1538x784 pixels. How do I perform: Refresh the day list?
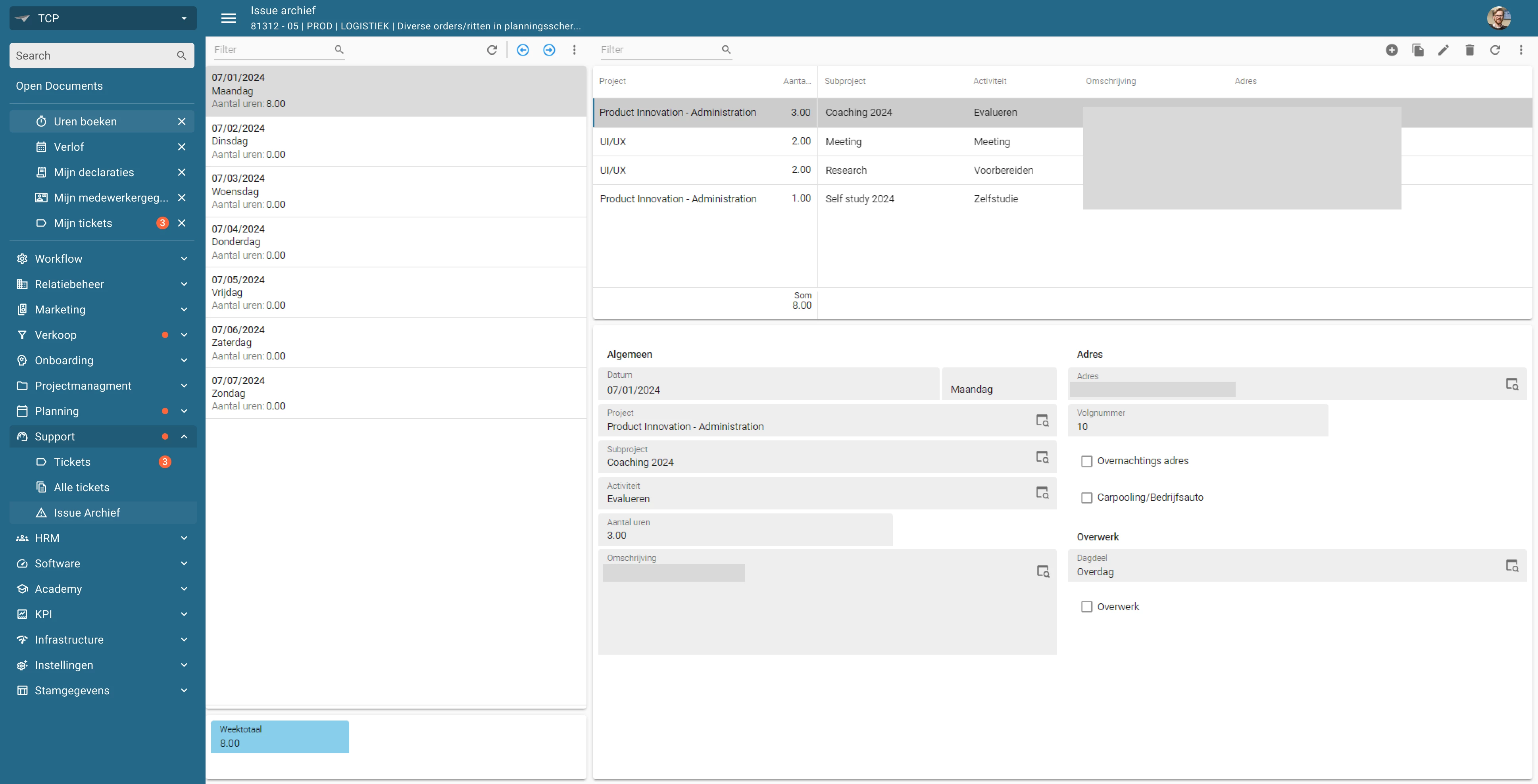coord(492,50)
